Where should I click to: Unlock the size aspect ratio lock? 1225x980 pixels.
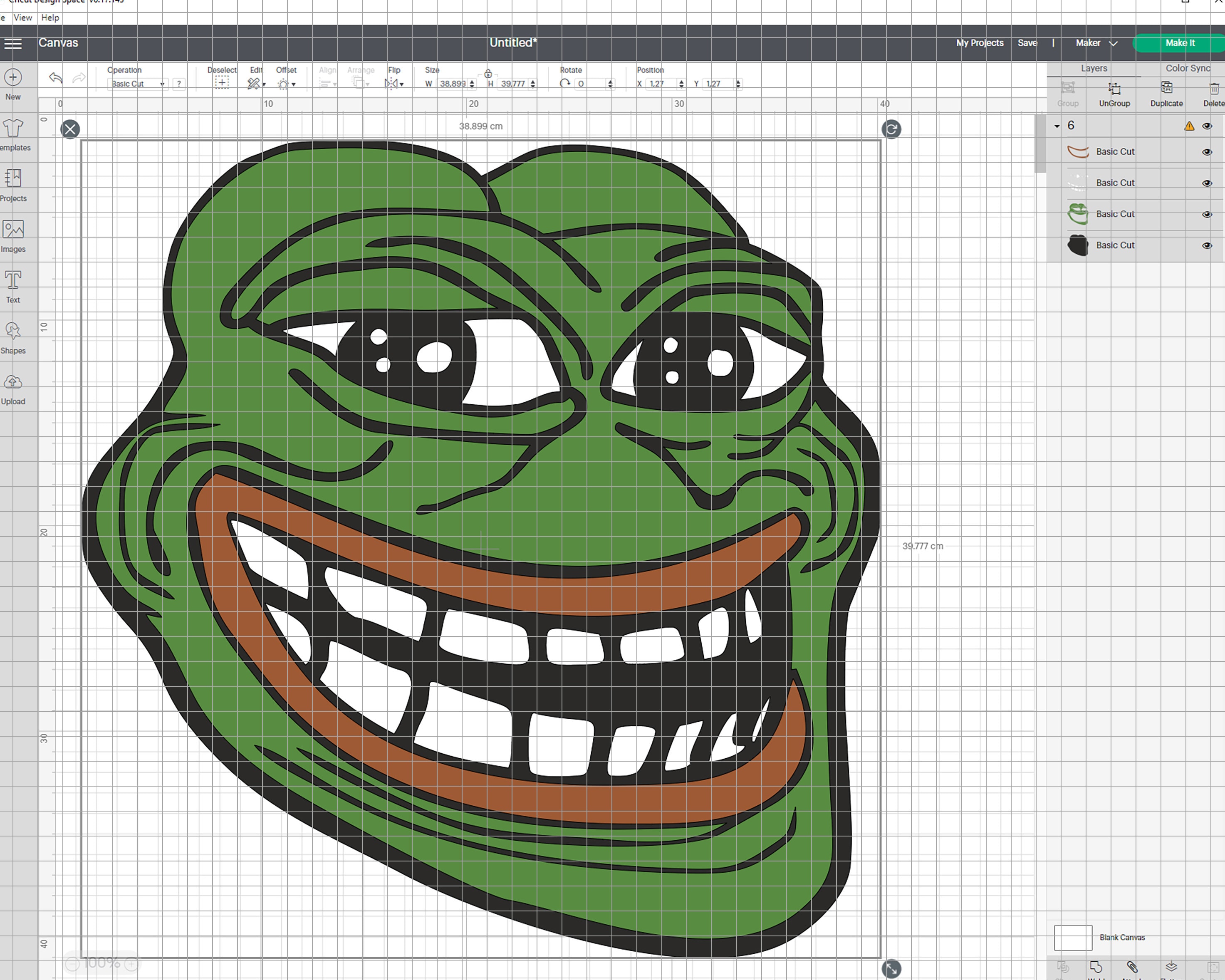(488, 74)
